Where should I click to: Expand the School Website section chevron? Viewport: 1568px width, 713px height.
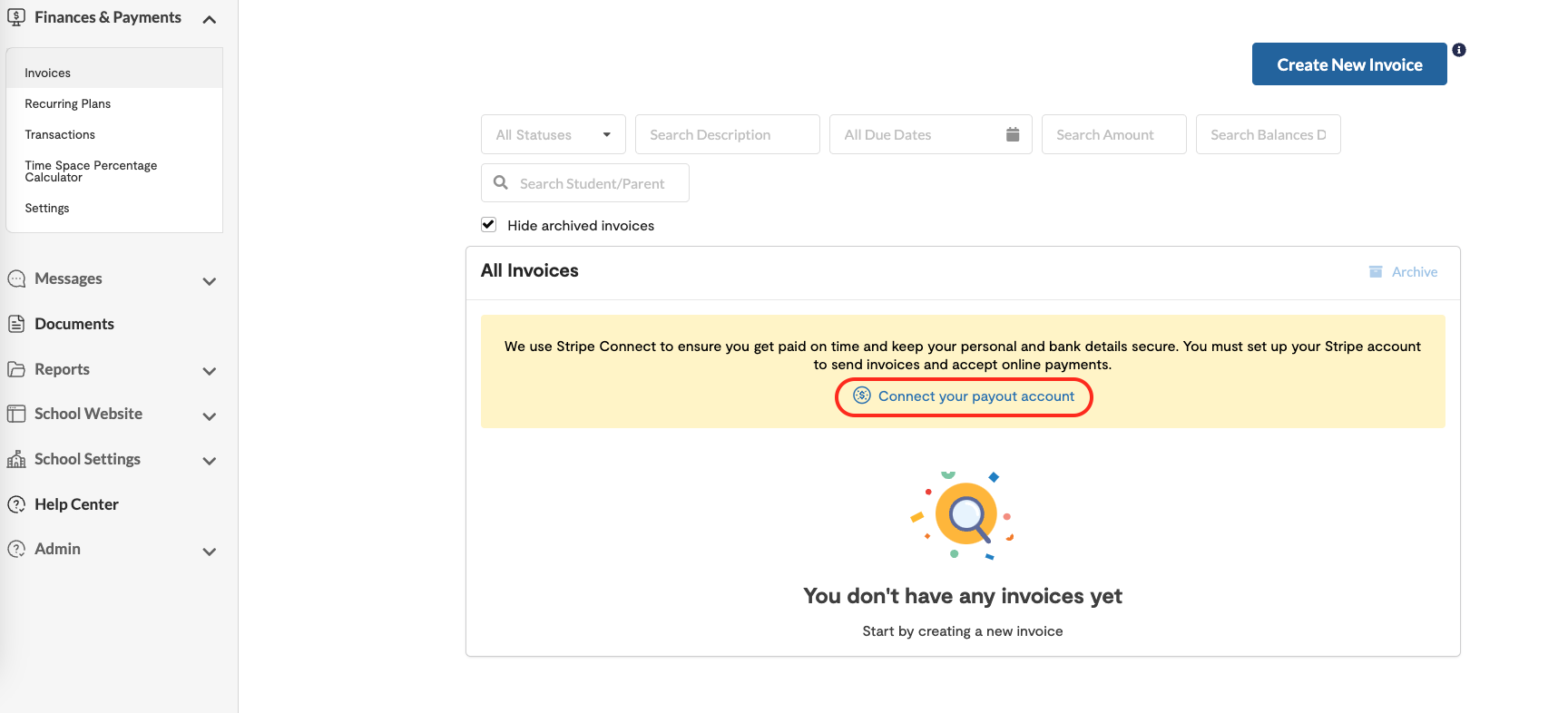coord(210,416)
